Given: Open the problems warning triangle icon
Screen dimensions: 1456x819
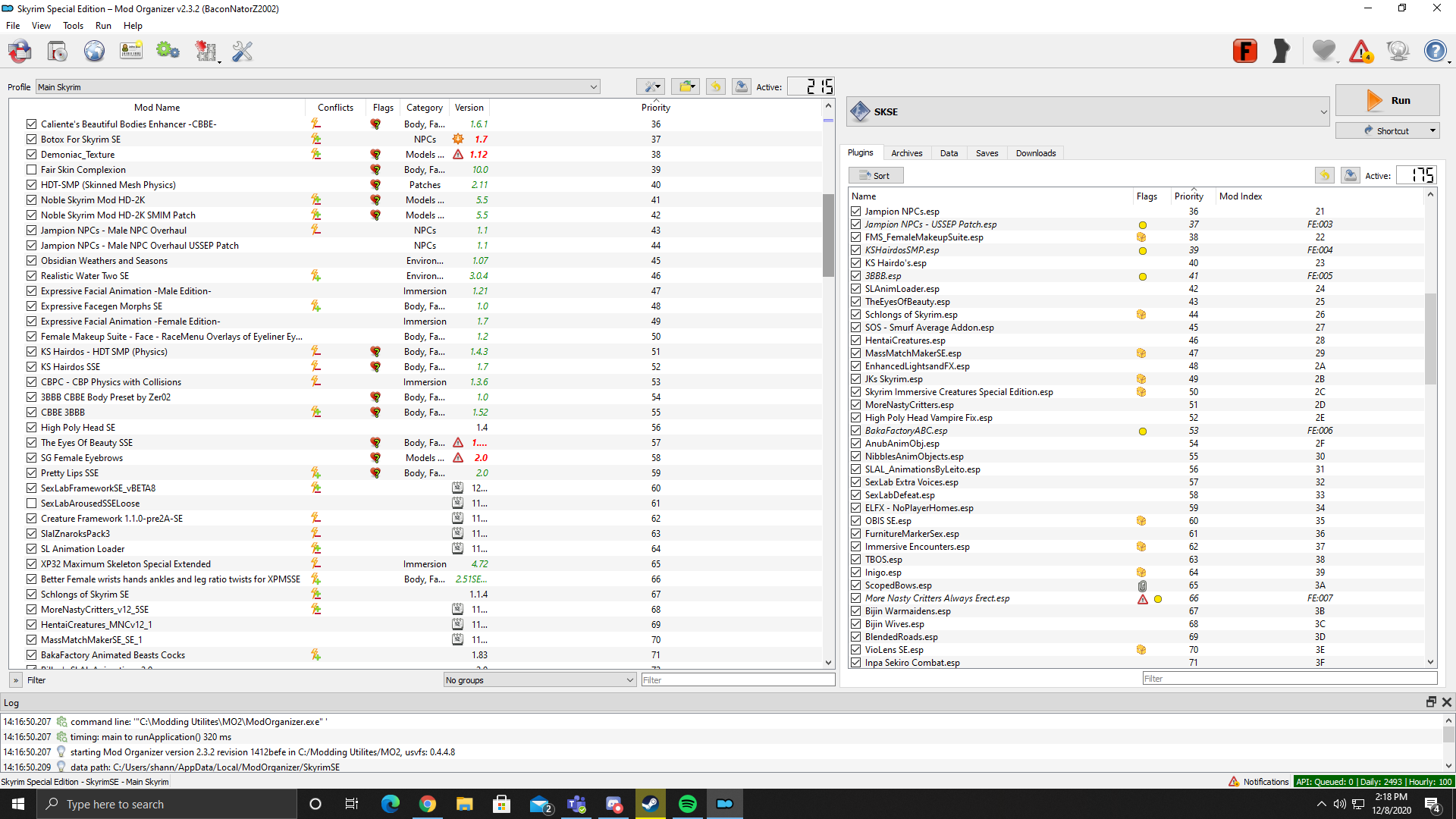Looking at the screenshot, I should click(x=1360, y=51).
